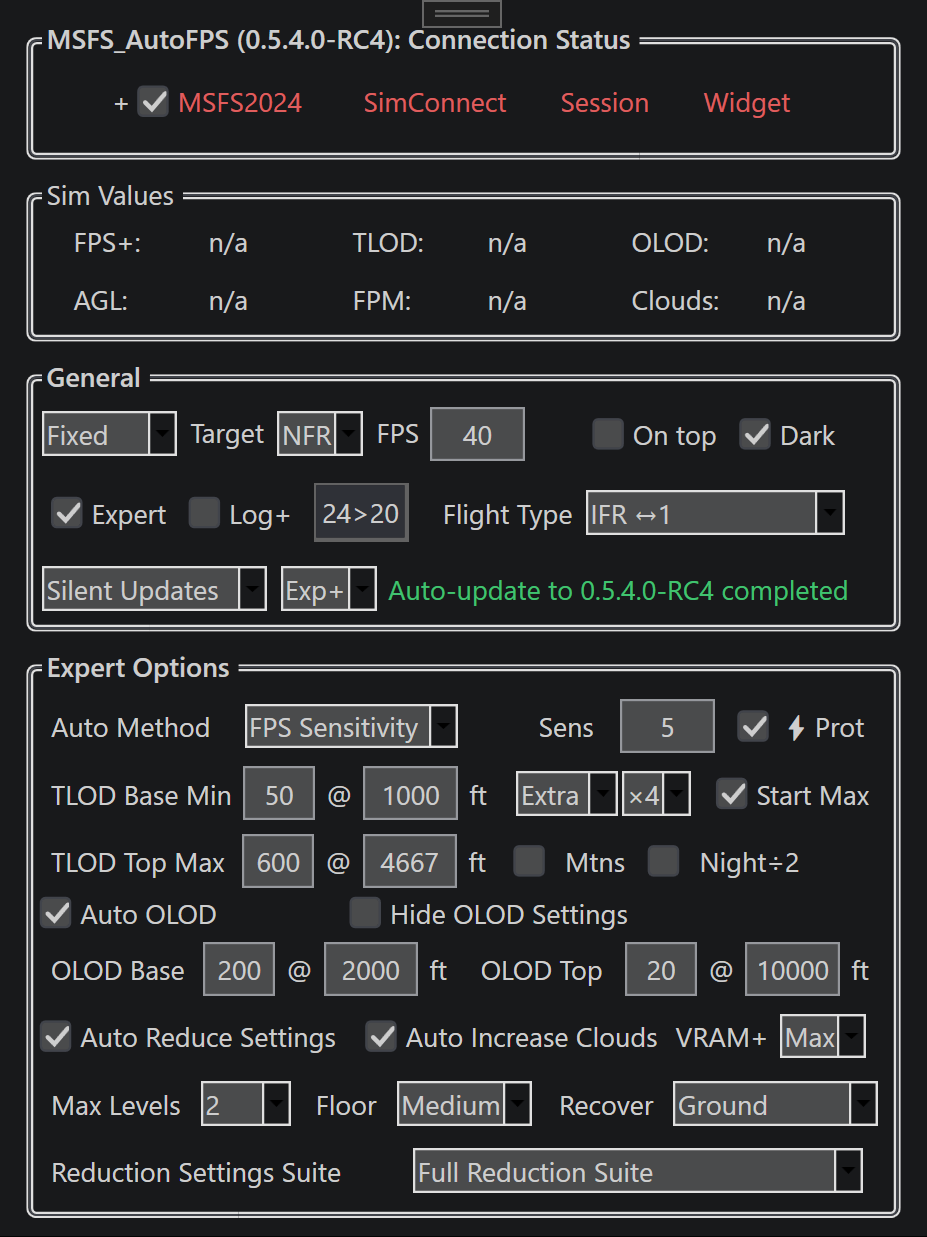
Task: Click the FPS target input field
Action: [477, 435]
